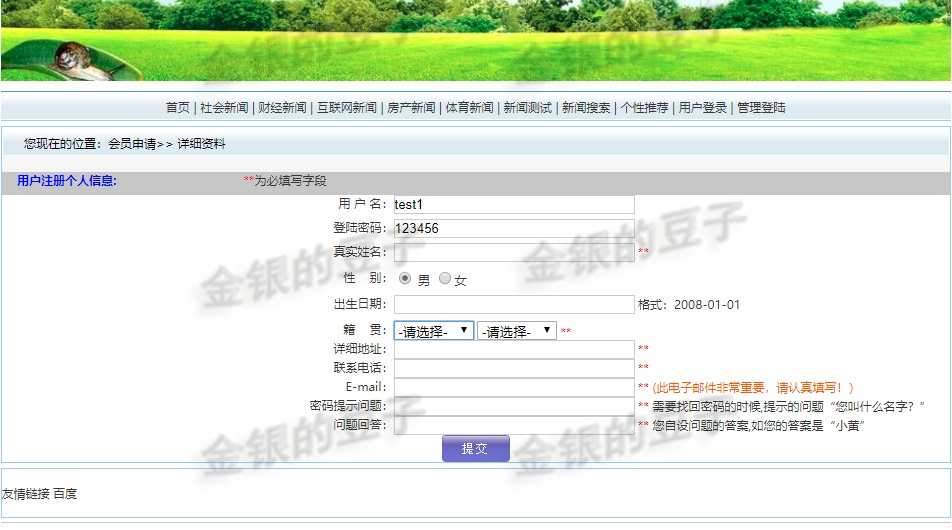Go to 社会新闻 section
This screenshot has height=530, width=952.
(224, 107)
